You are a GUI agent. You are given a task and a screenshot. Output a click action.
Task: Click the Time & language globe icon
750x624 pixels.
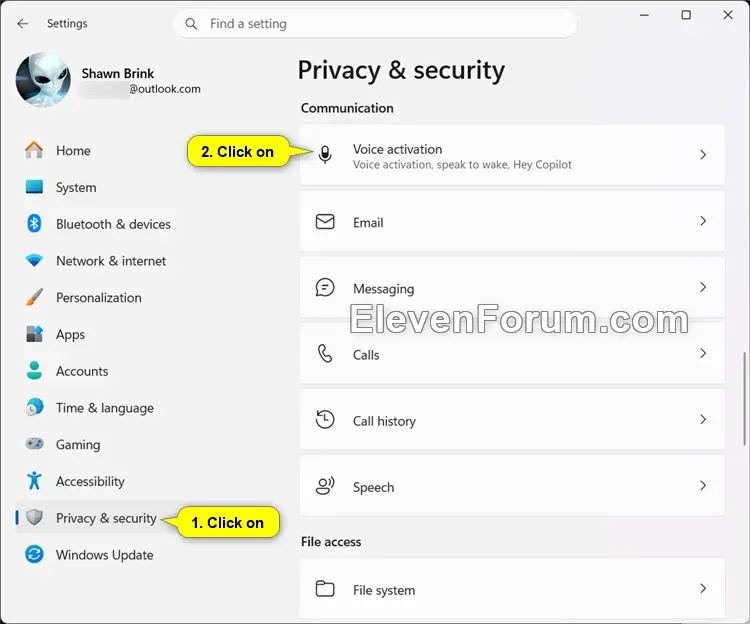34,407
